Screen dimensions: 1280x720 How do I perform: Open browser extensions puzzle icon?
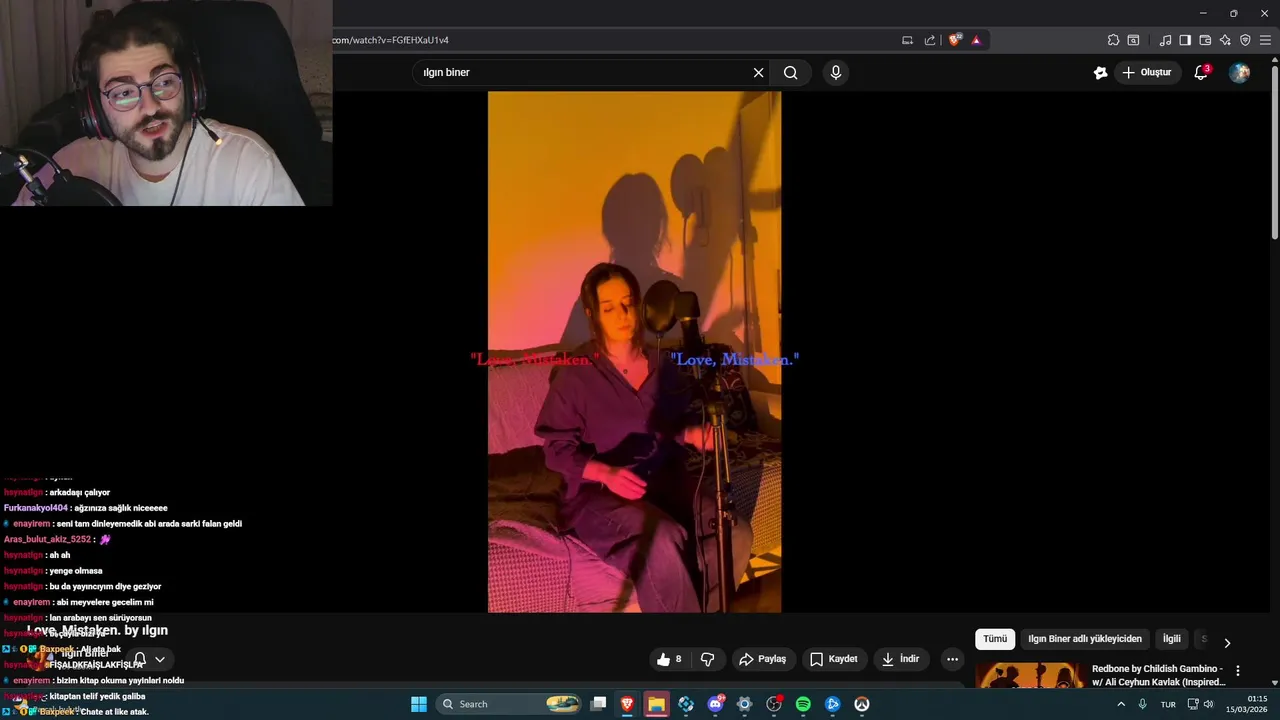click(1113, 40)
